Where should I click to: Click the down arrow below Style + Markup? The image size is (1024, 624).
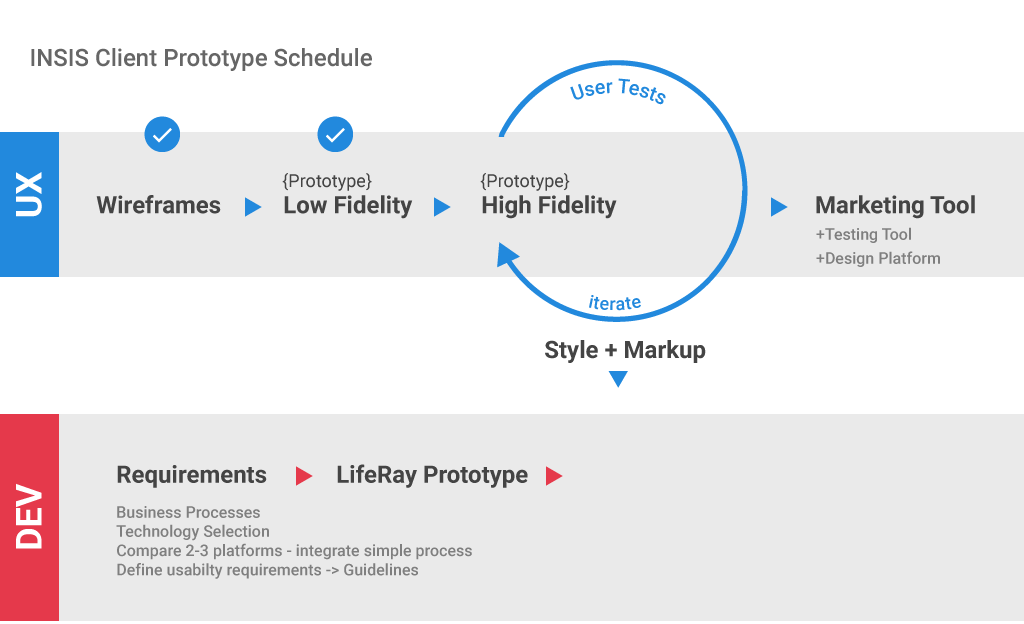pos(618,379)
